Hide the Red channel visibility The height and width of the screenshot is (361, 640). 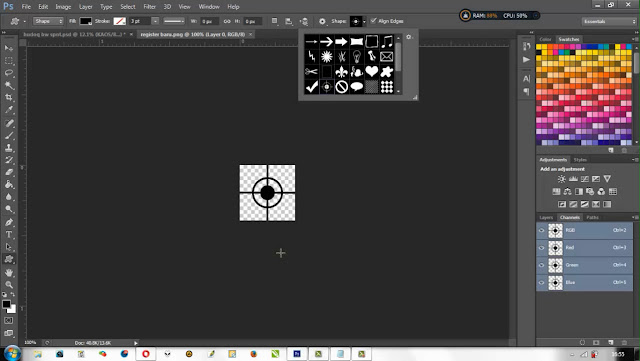pyautogui.click(x=542, y=247)
